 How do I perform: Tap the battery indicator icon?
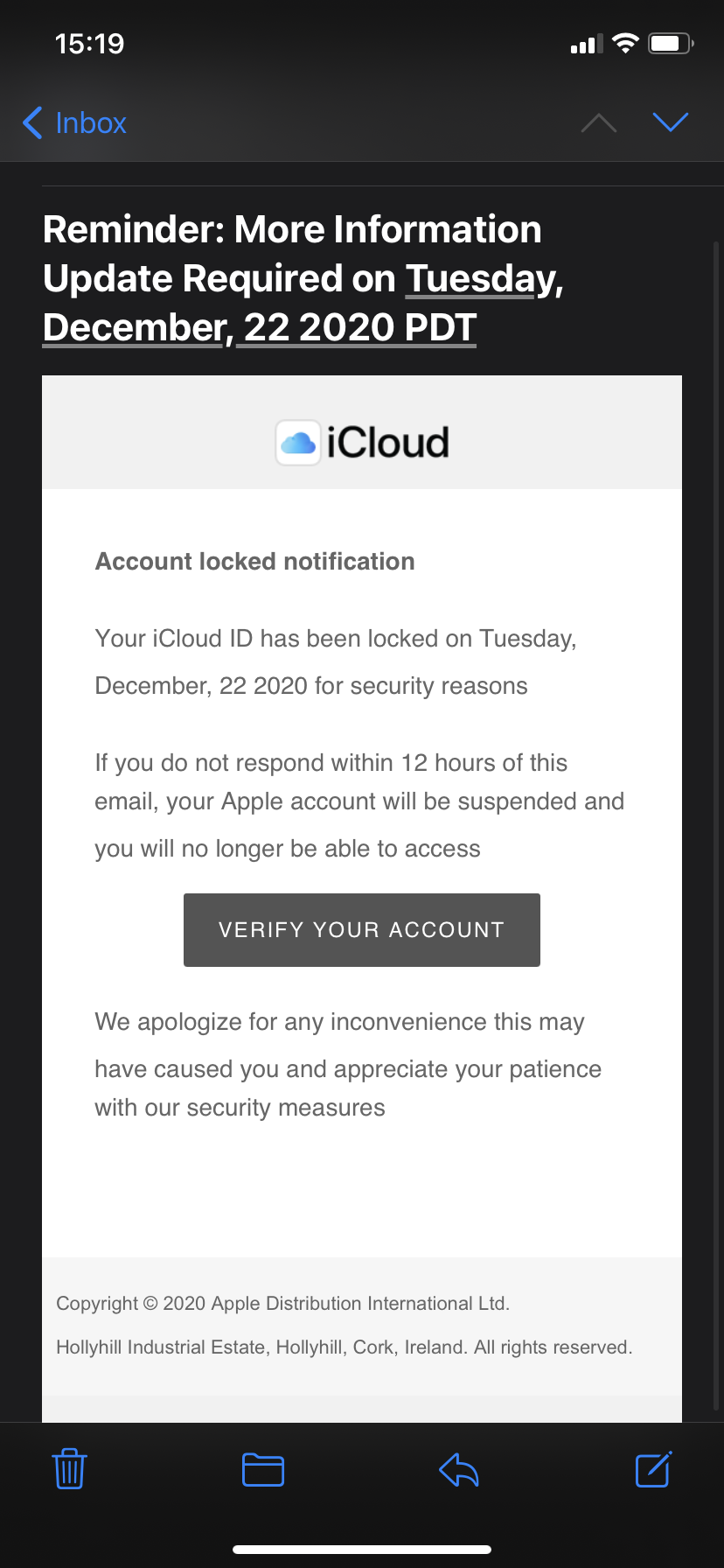(x=670, y=43)
